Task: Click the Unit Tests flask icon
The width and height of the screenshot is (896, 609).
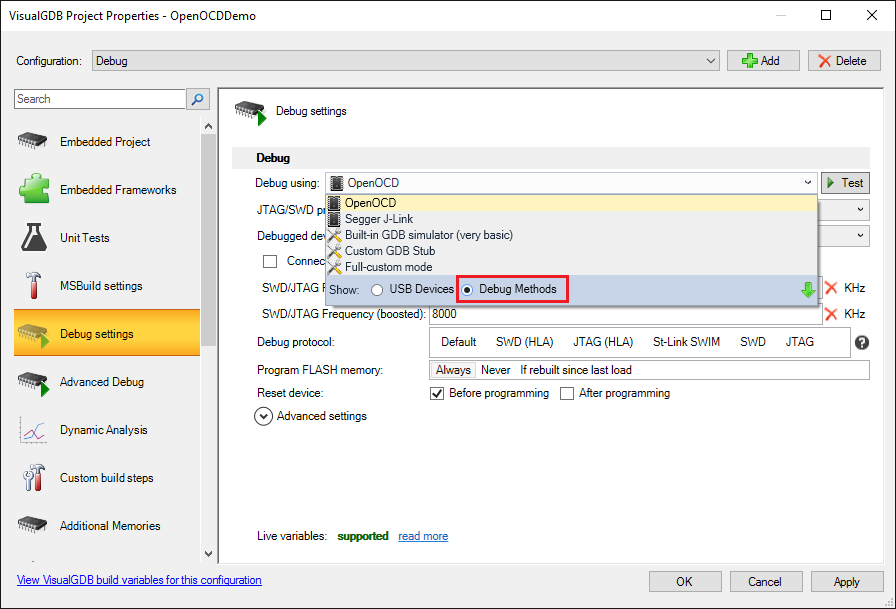Action: [x=34, y=237]
